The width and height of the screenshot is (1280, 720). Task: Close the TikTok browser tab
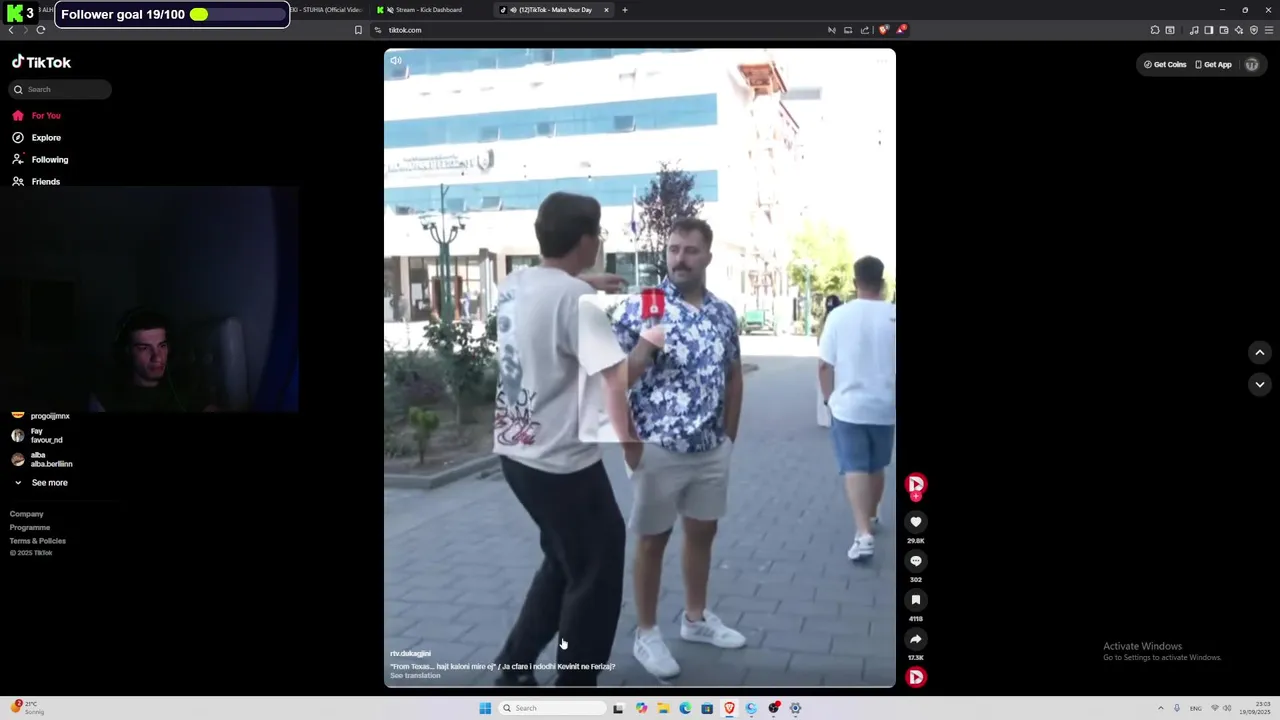tap(606, 10)
